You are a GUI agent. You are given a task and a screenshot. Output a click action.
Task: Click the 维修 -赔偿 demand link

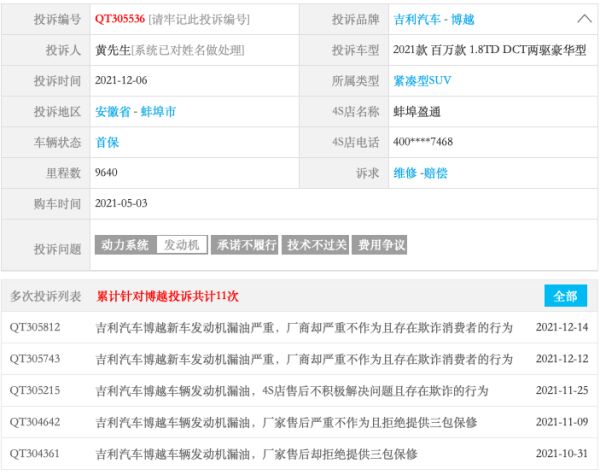point(421,173)
